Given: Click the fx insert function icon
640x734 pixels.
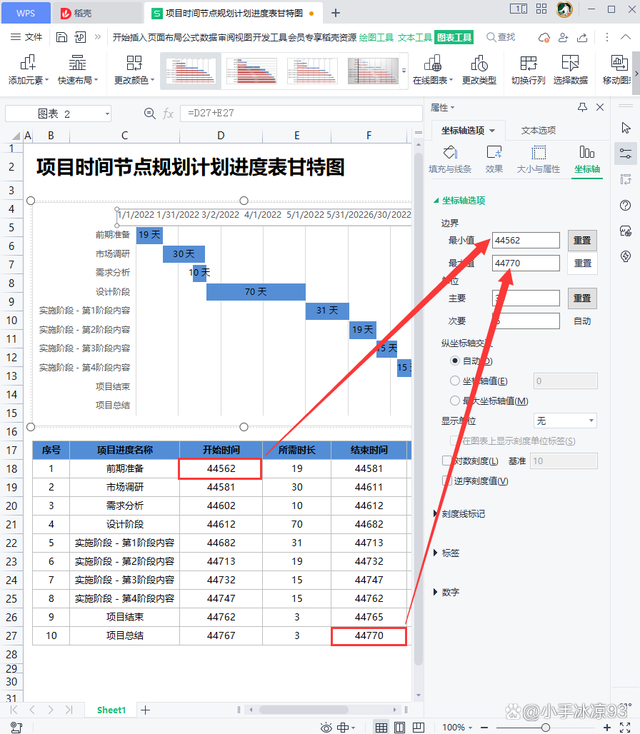Looking at the screenshot, I should coord(168,113).
